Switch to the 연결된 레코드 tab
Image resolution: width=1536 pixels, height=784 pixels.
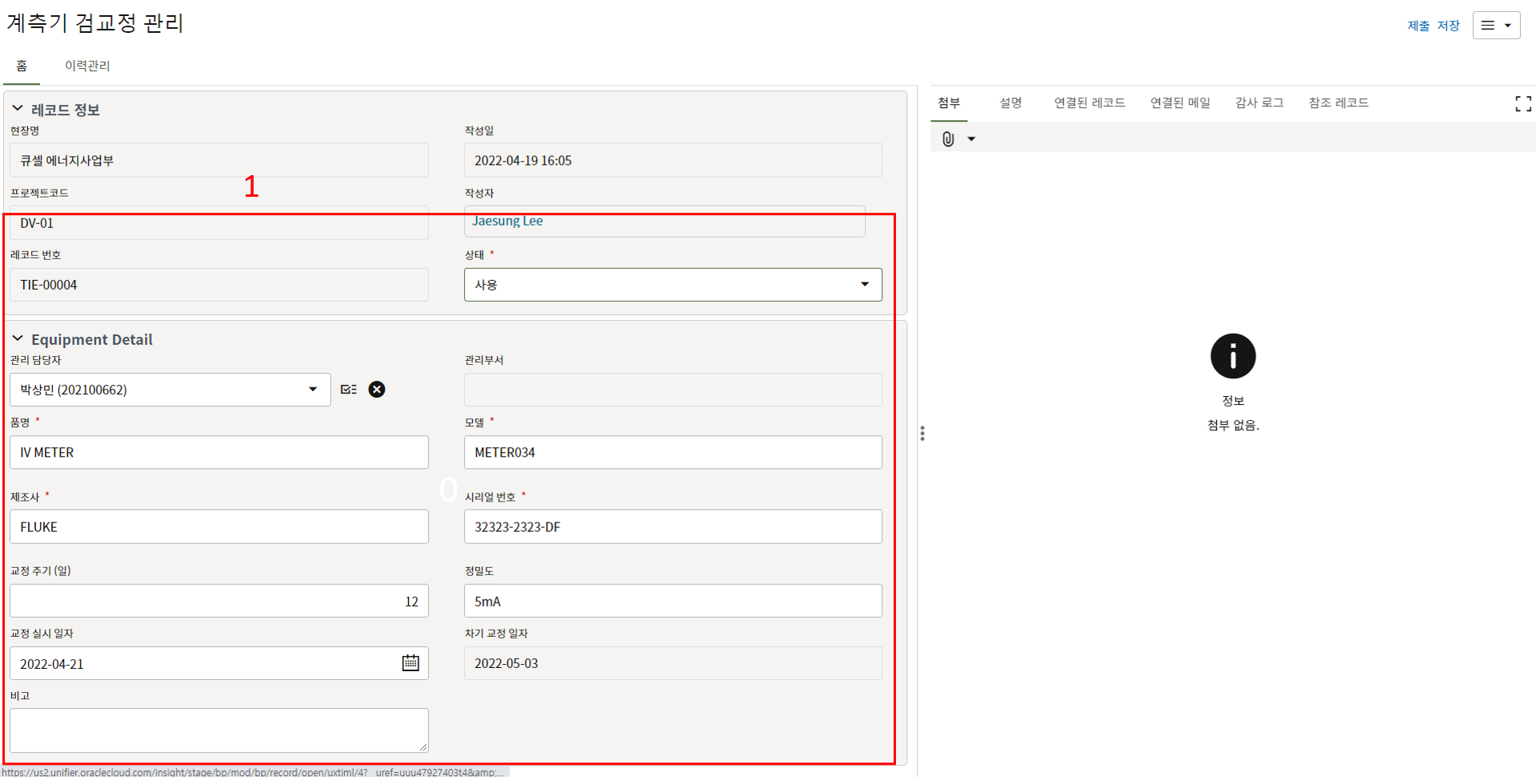click(x=1089, y=102)
